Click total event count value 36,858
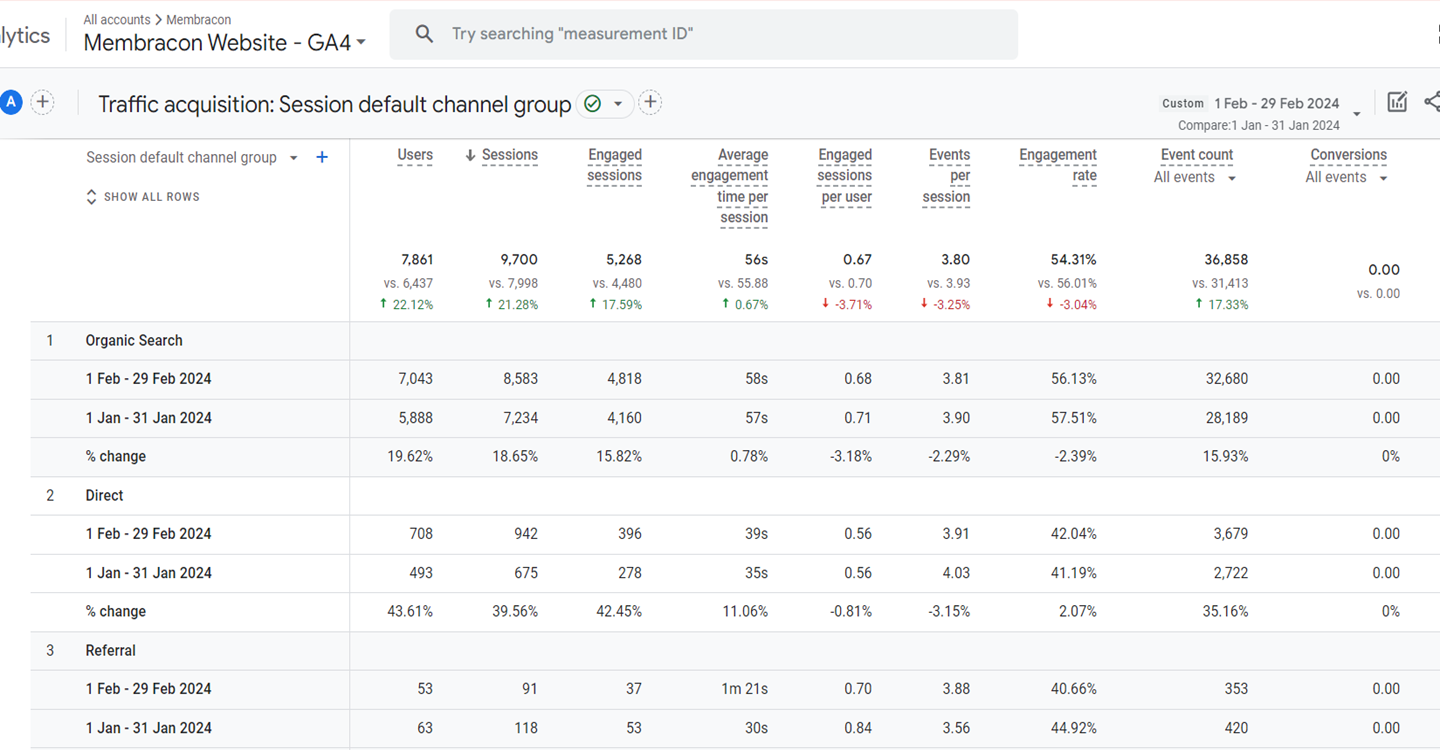 click(1226, 259)
